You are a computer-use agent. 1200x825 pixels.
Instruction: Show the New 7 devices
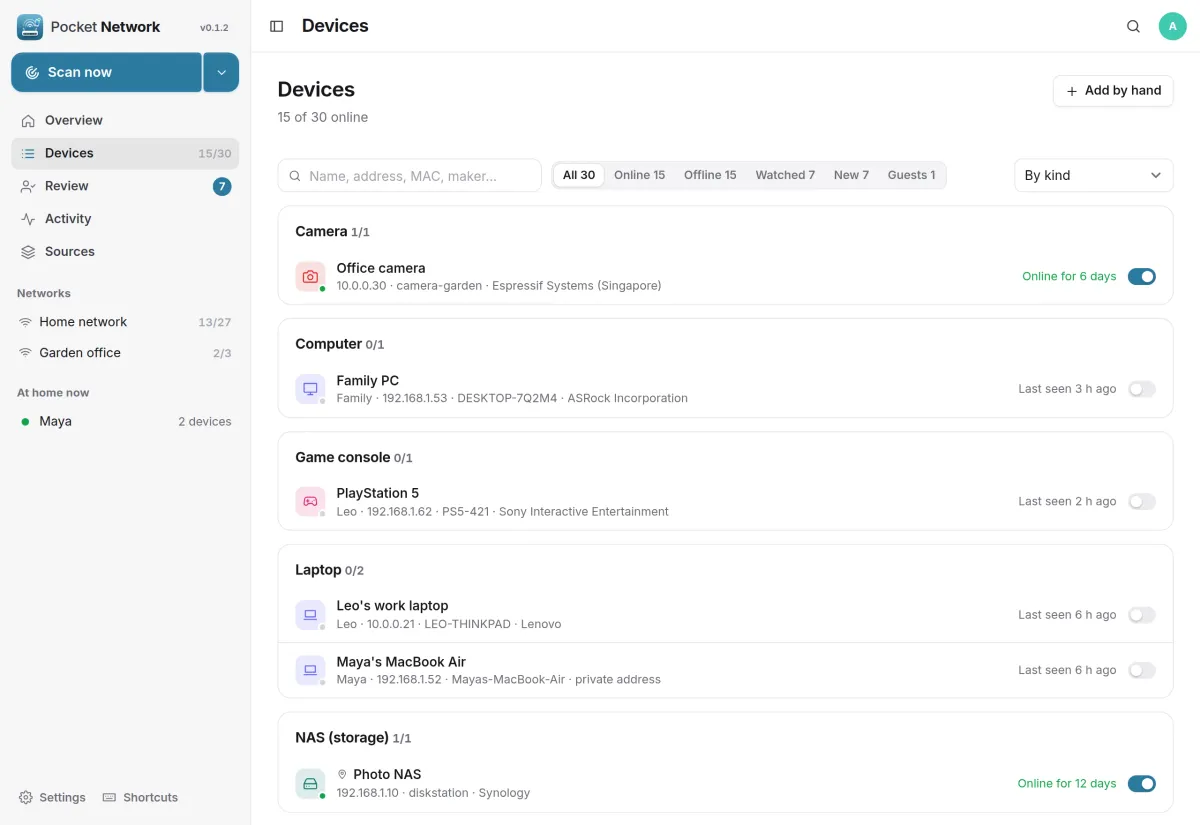click(851, 175)
